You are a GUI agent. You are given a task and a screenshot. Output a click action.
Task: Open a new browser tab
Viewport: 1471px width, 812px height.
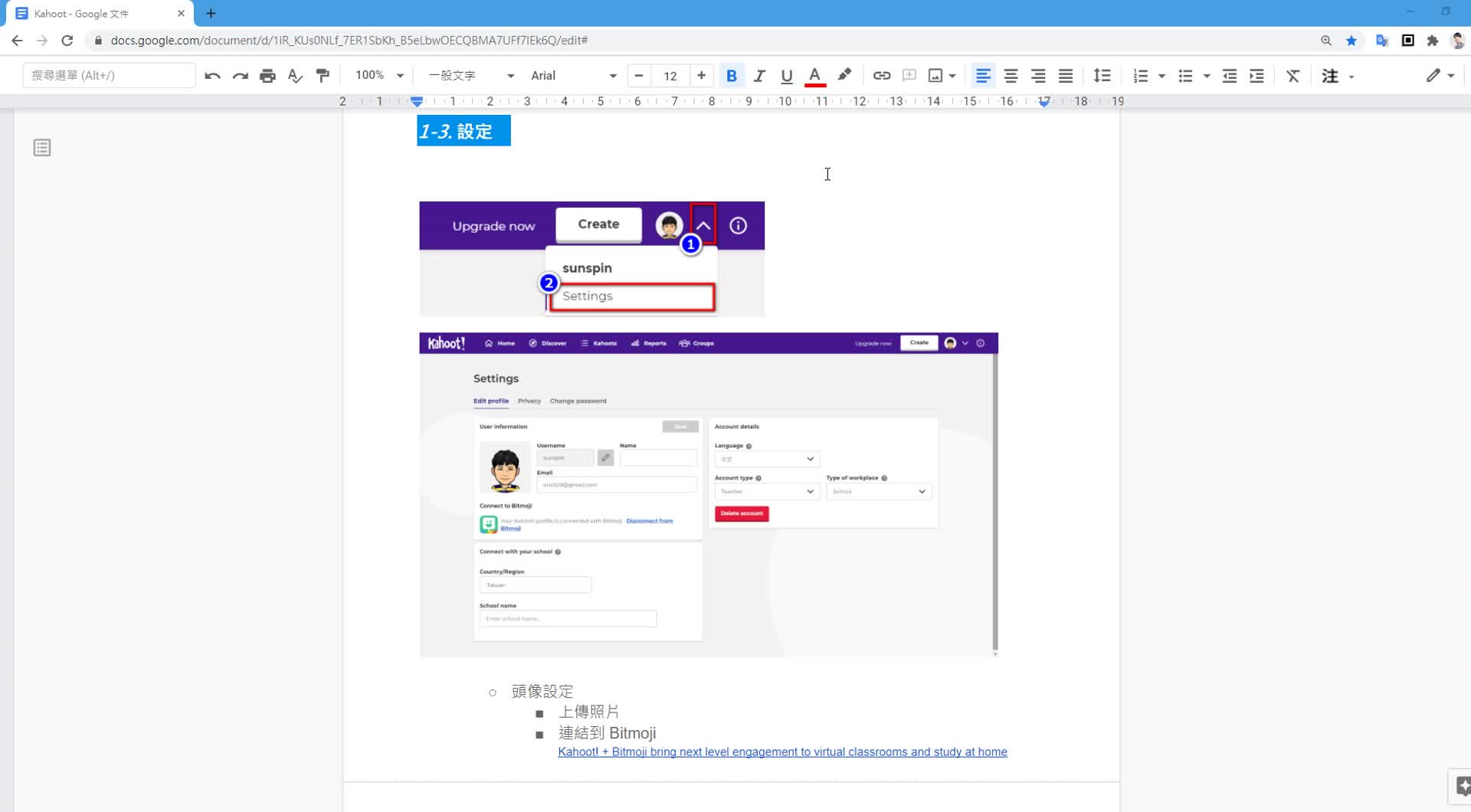[211, 13]
